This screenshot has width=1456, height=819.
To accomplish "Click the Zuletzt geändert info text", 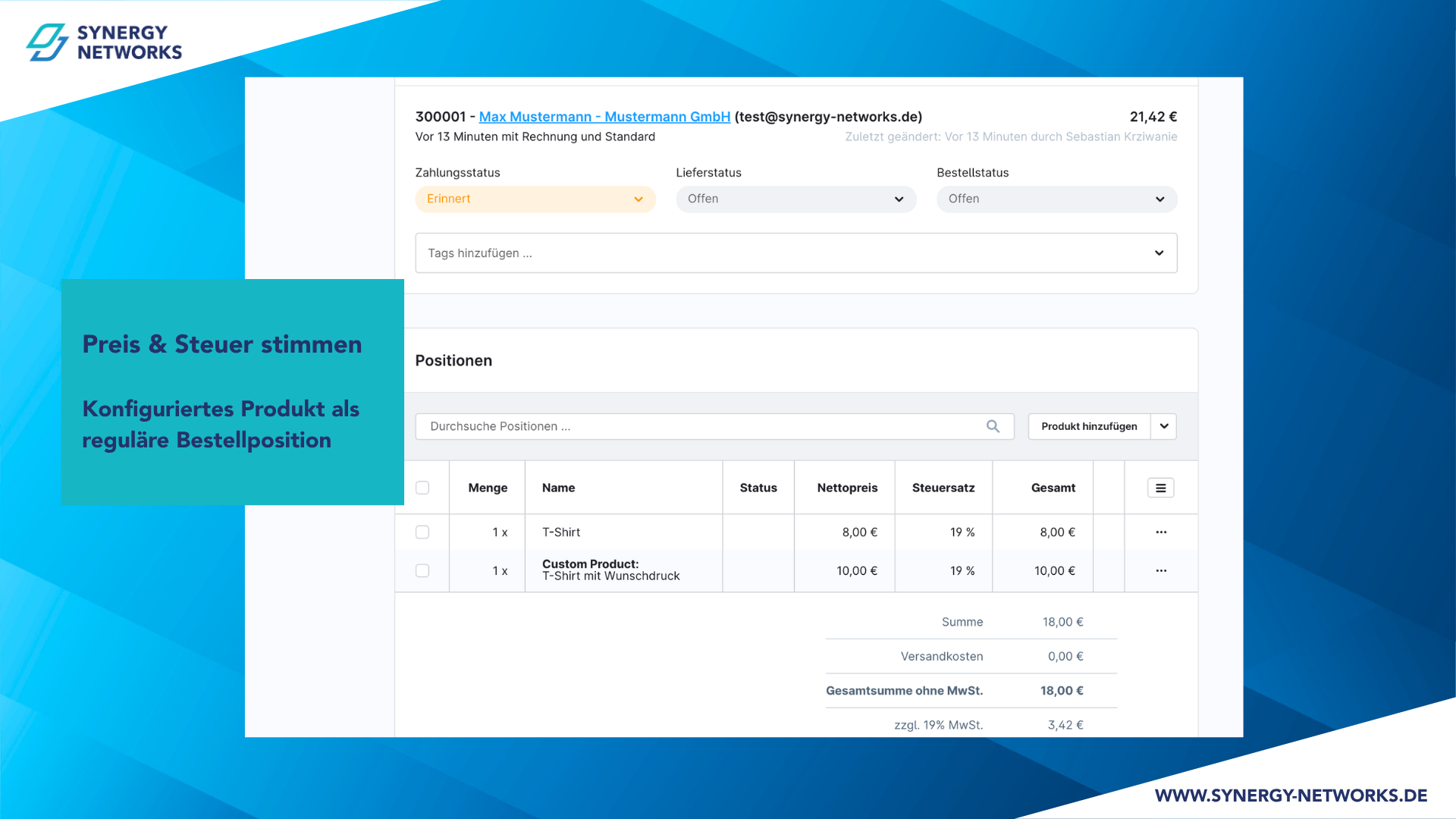I will coord(1011,136).
